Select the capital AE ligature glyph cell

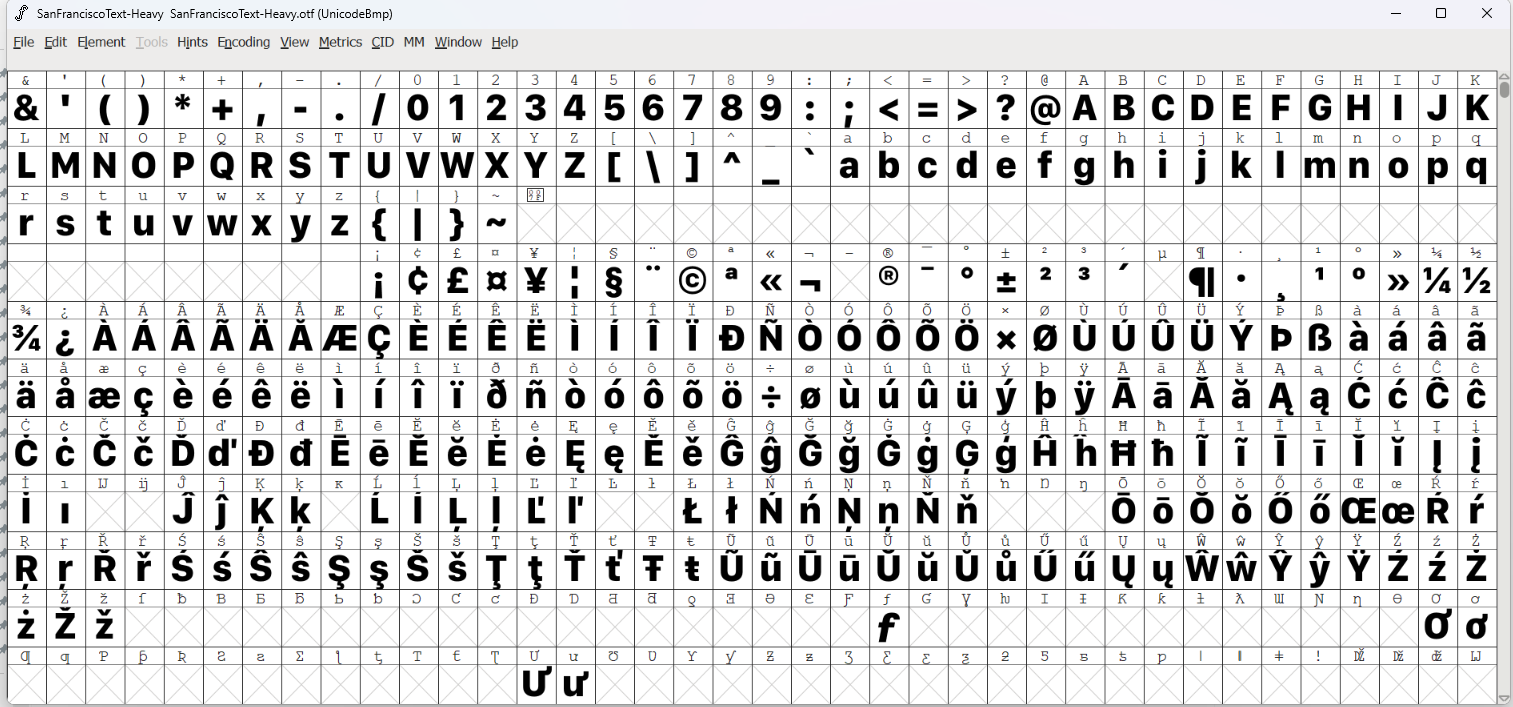coord(339,339)
